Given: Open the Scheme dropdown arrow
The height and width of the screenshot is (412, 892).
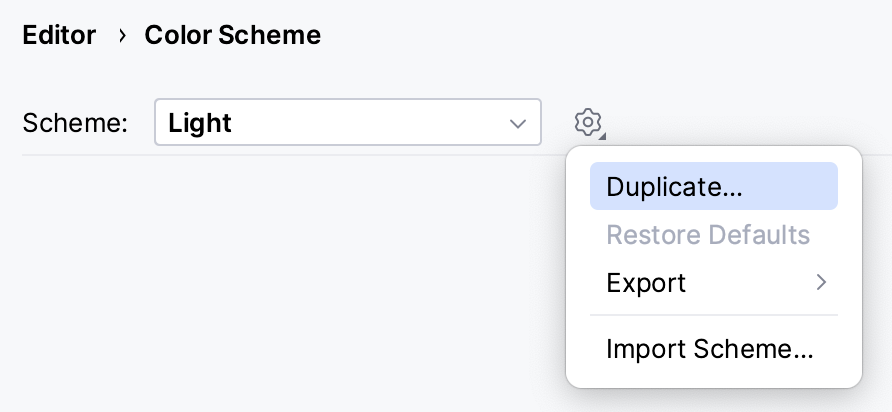Looking at the screenshot, I should pos(518,123).
